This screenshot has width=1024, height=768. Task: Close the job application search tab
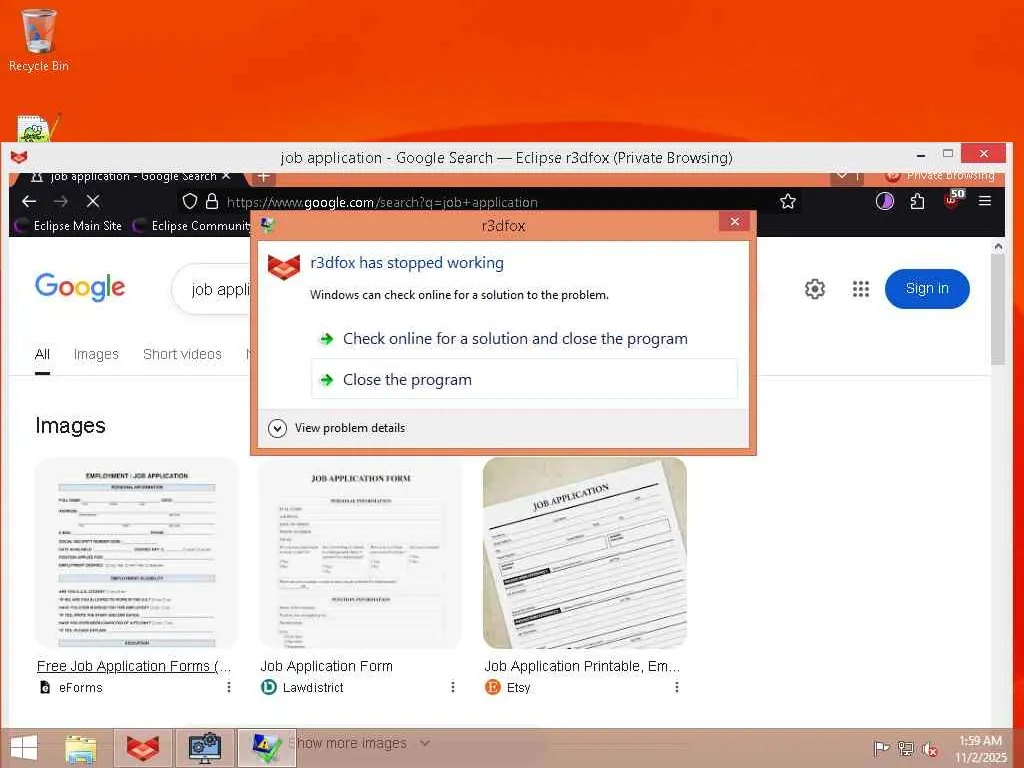coord(226,176)
